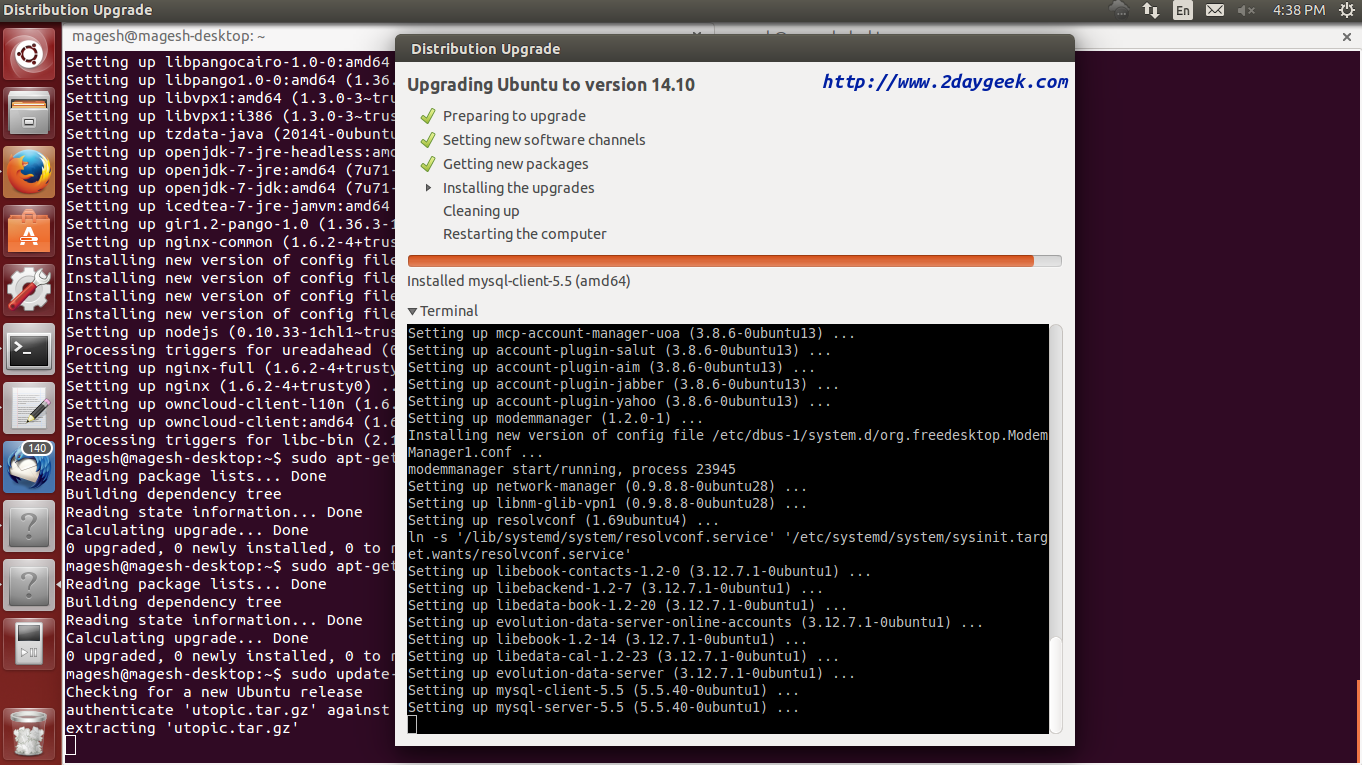Open the messaging envelope indicator

1215,10
